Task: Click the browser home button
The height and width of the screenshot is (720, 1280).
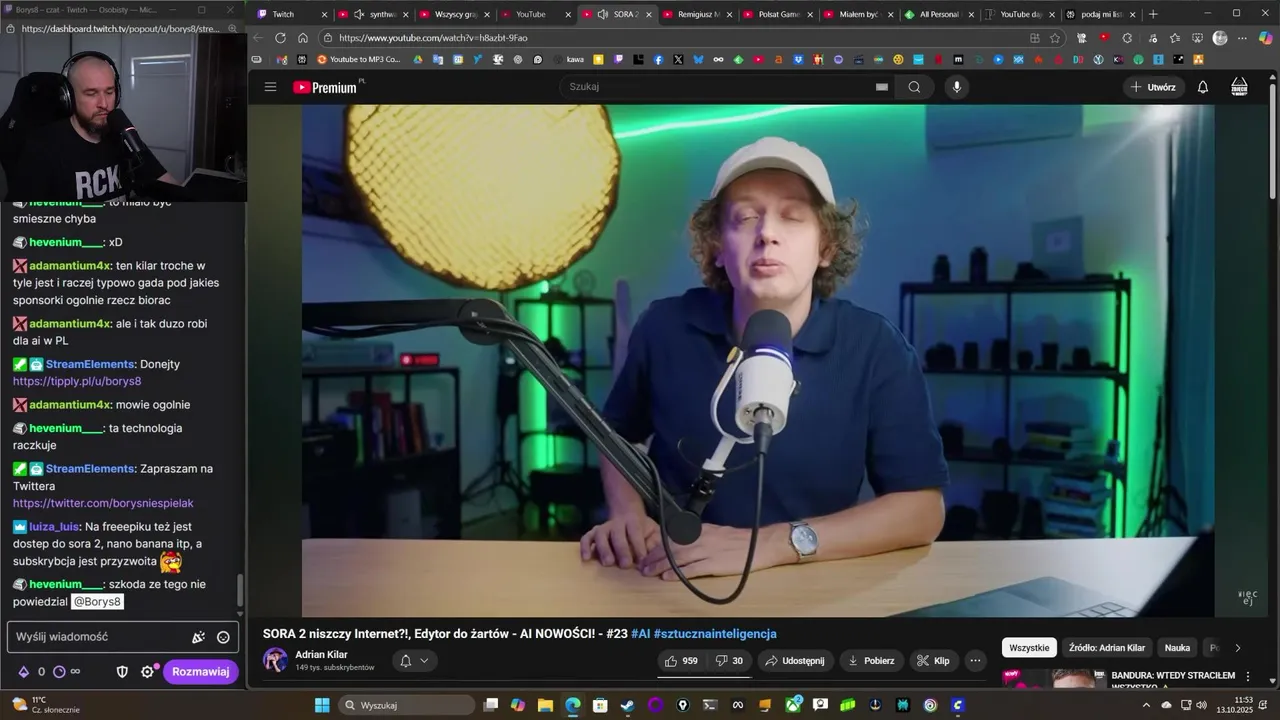Action: 303,38
